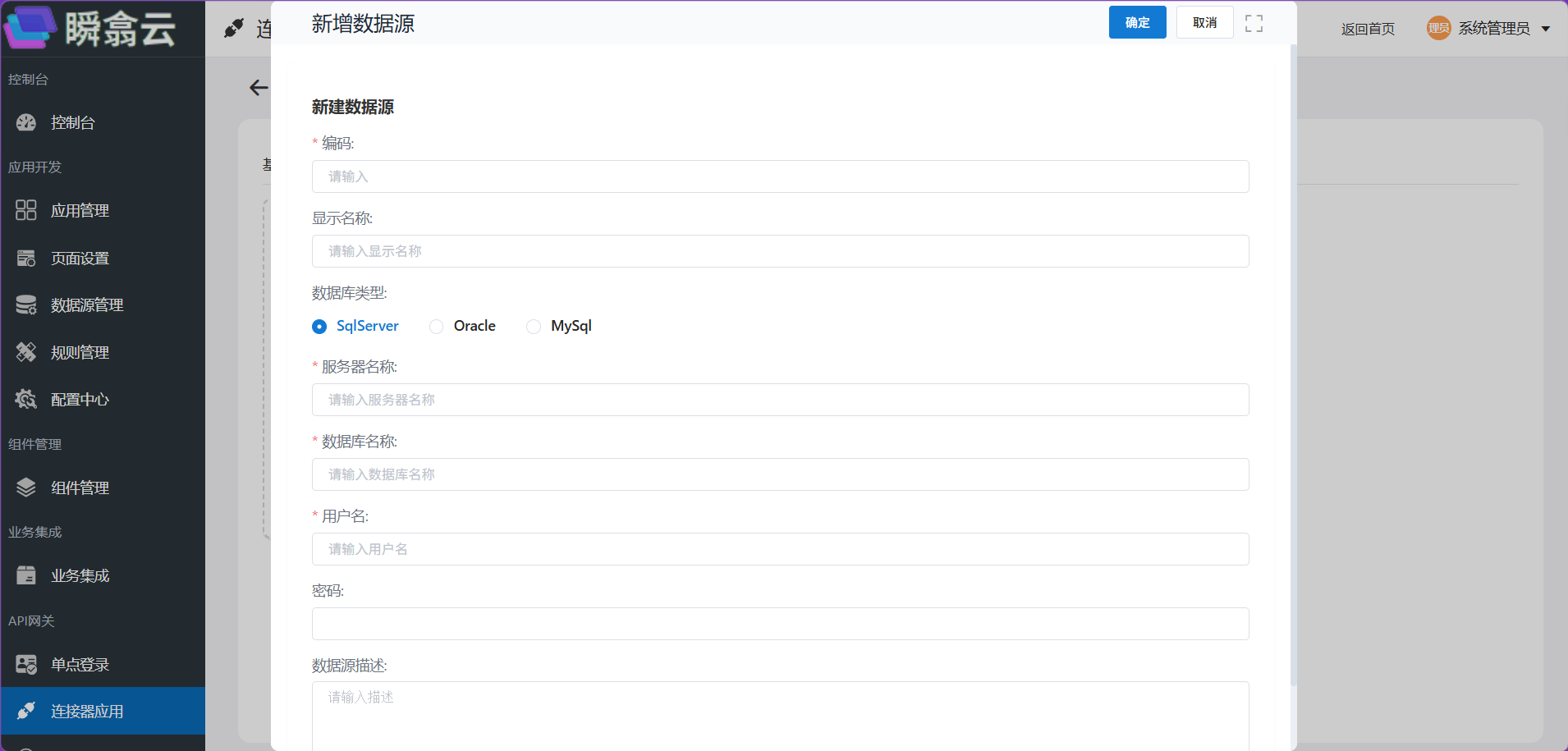Open 规则管理 tools icon in sidebar
This screenshot has width=1568, height=751.
point(26,352)
